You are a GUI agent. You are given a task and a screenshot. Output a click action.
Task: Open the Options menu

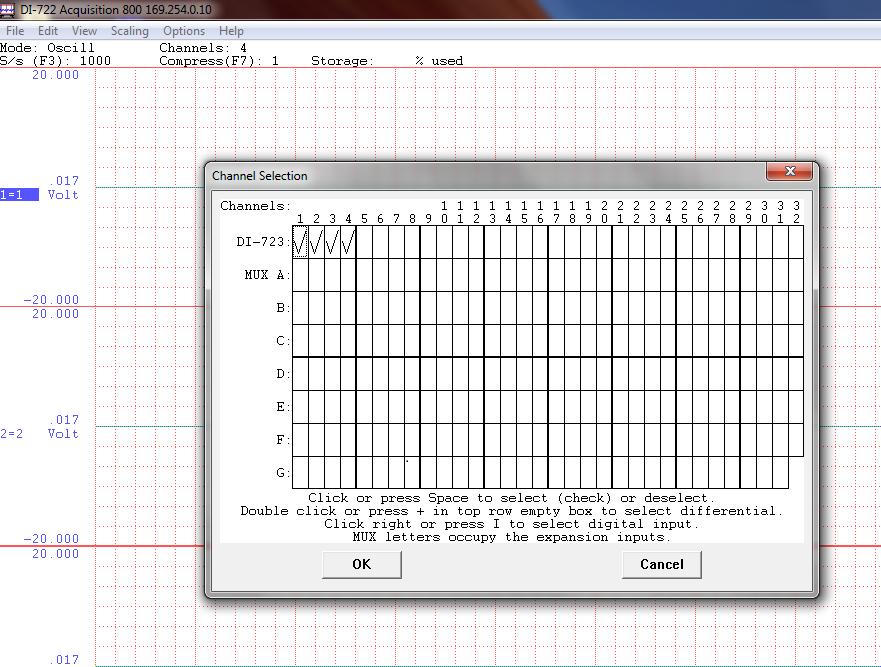point(184,31)
